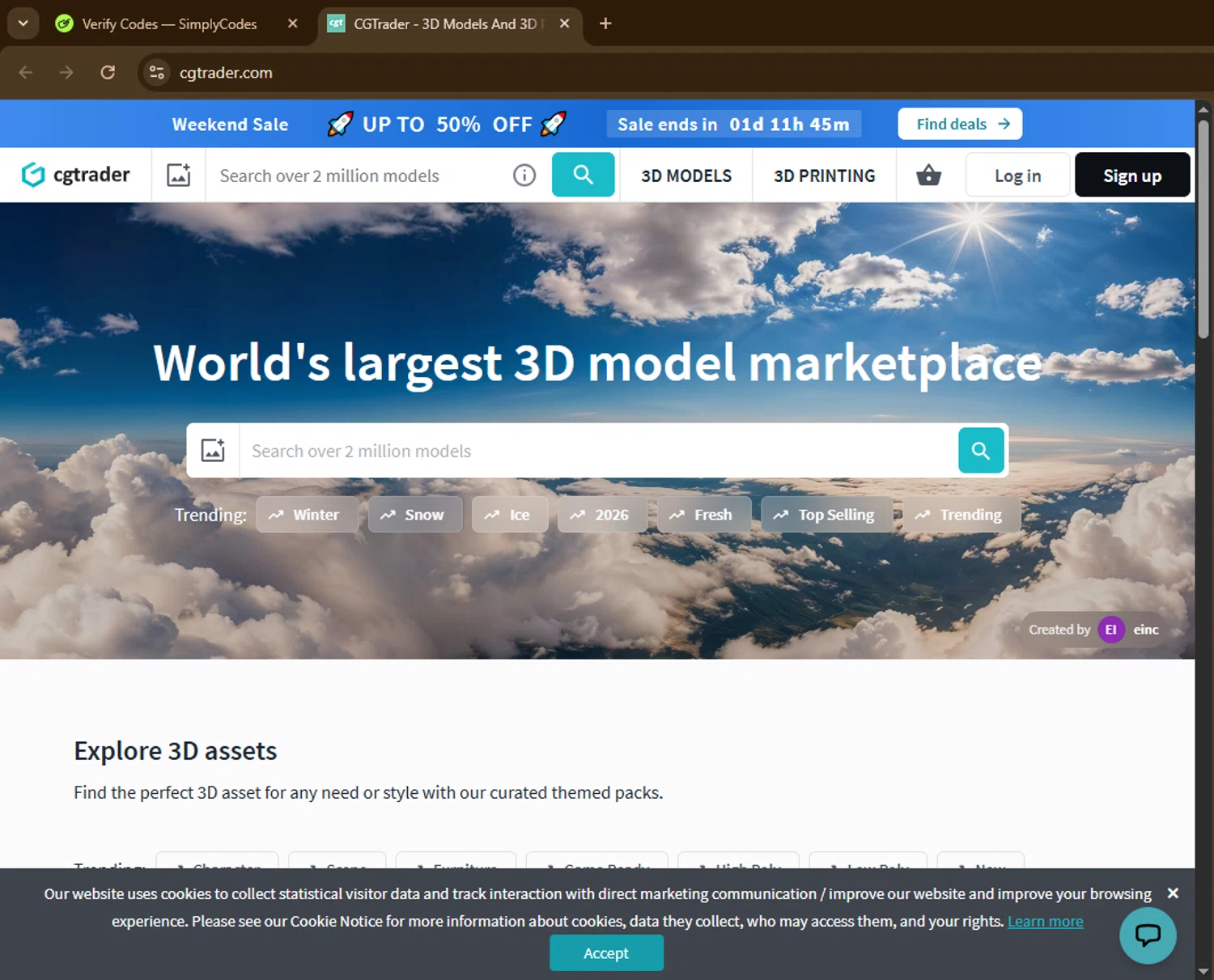Open image search in the top navigation bar
Screen dimensions: 1214x980
[179, 175]
